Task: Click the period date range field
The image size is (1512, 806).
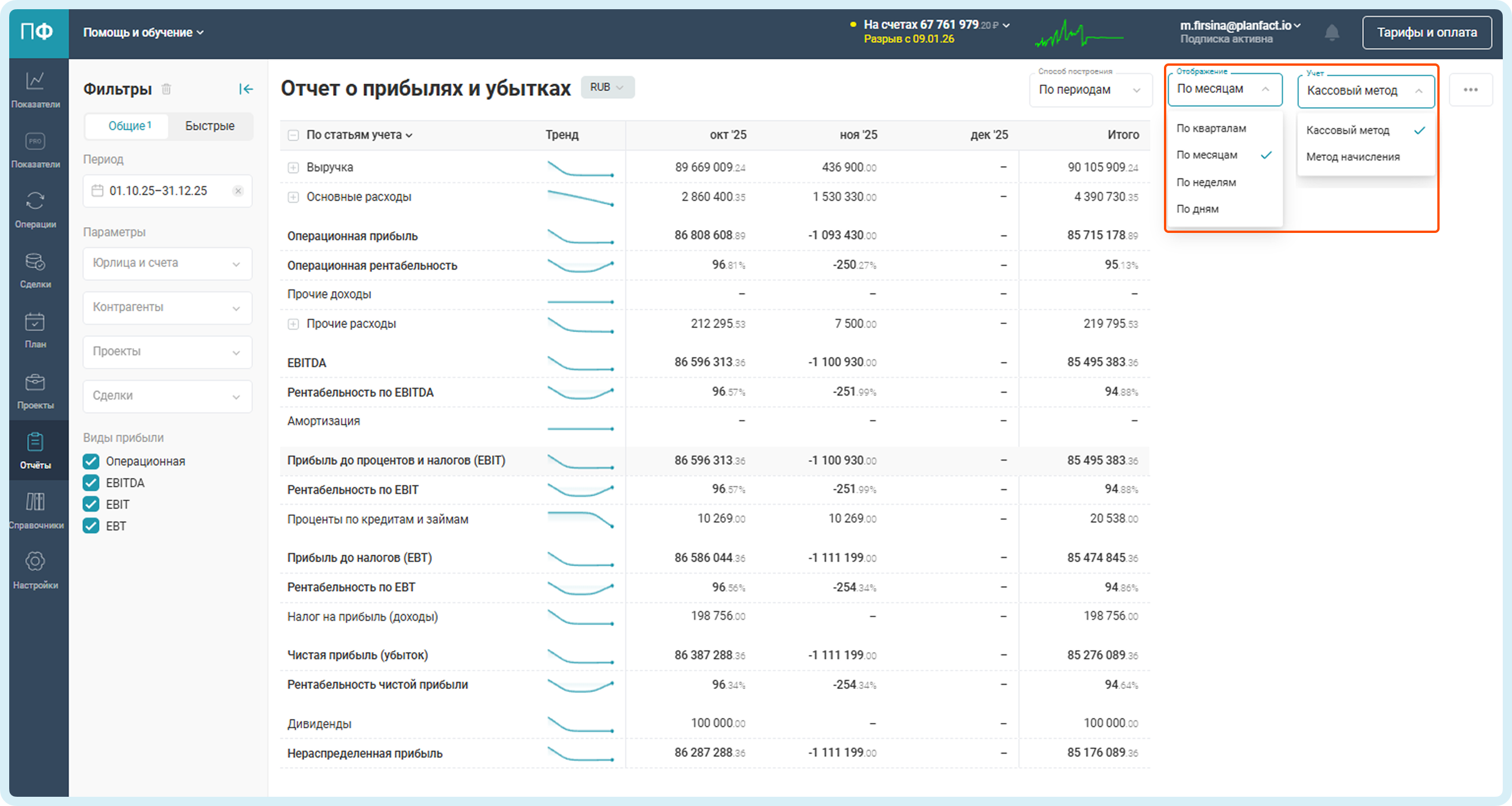Action: 158,191
